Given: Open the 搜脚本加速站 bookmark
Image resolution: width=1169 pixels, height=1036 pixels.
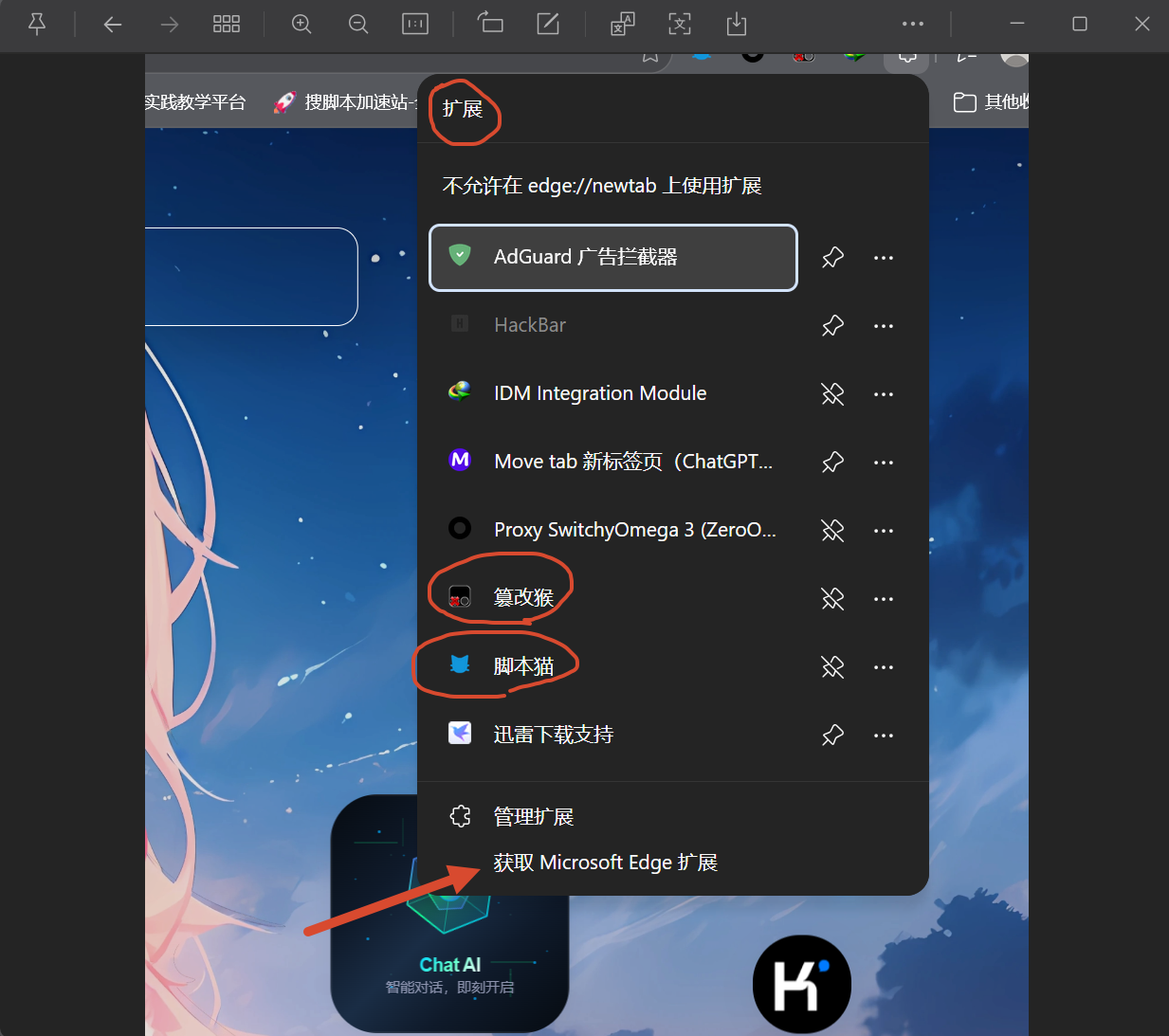Looking at the screenshot, I should [345, 102].
